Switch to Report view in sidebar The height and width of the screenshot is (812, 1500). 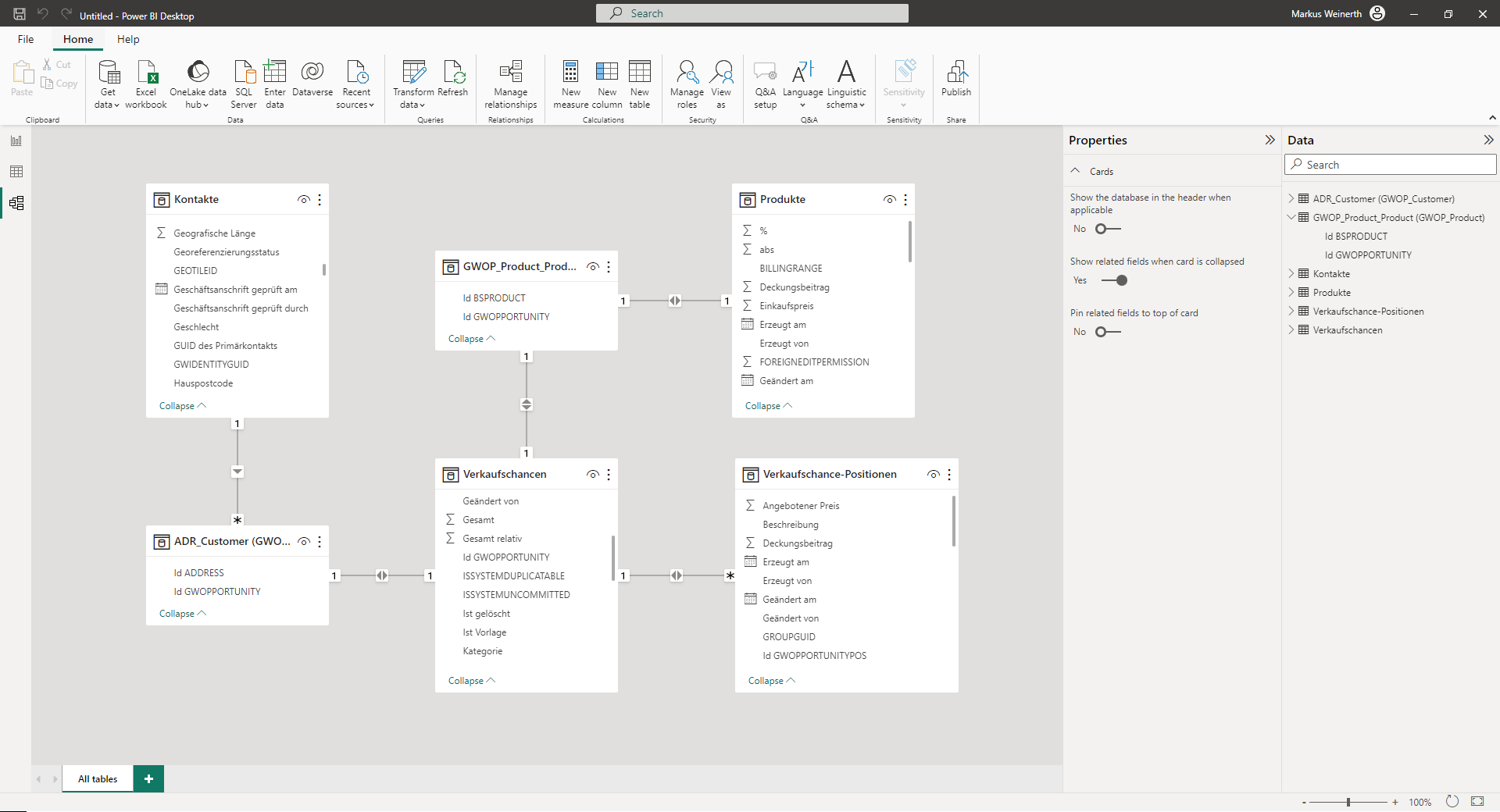point(16,141)
